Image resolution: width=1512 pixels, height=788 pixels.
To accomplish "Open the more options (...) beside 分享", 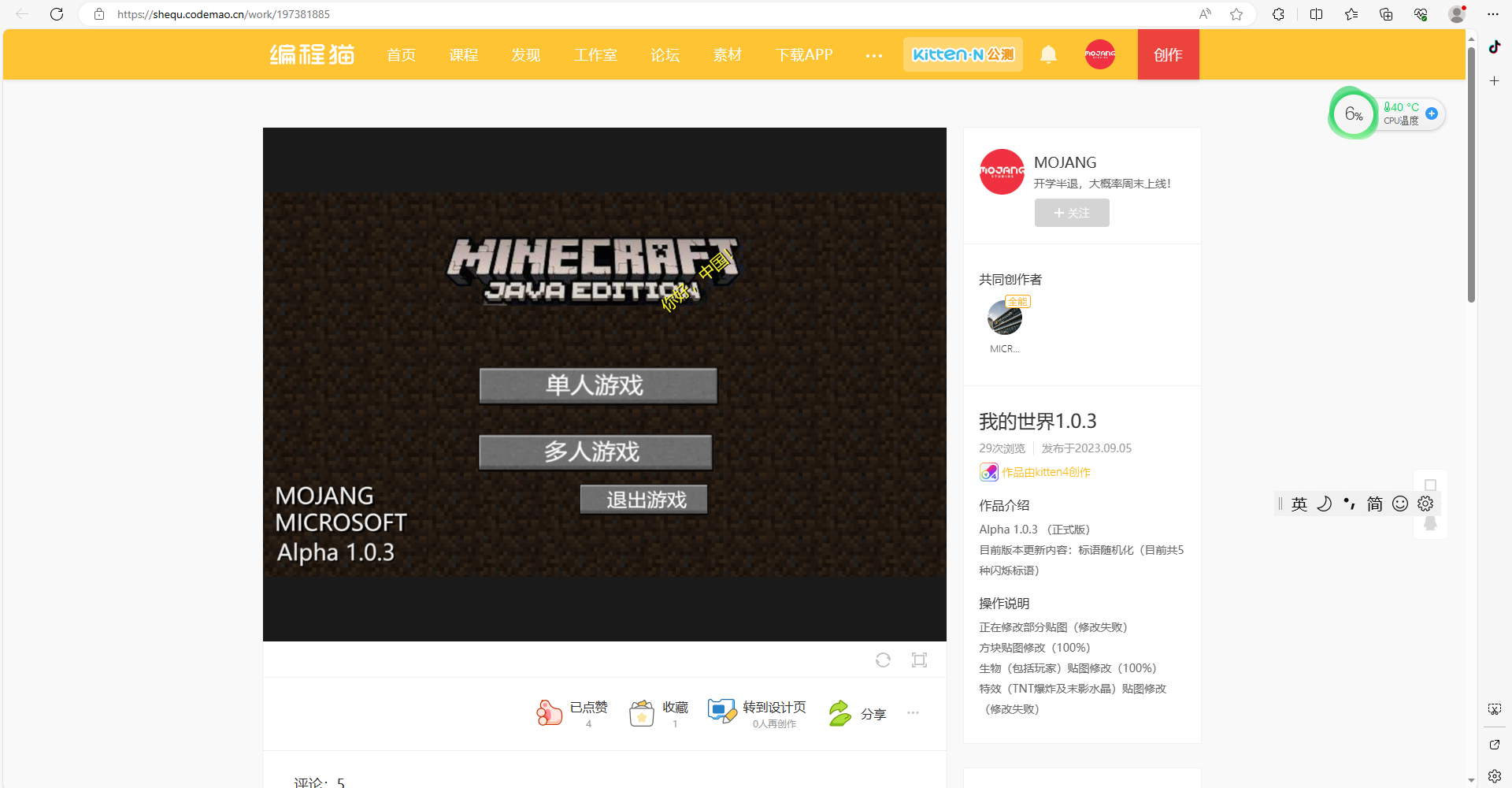I will tap(913, 712).
